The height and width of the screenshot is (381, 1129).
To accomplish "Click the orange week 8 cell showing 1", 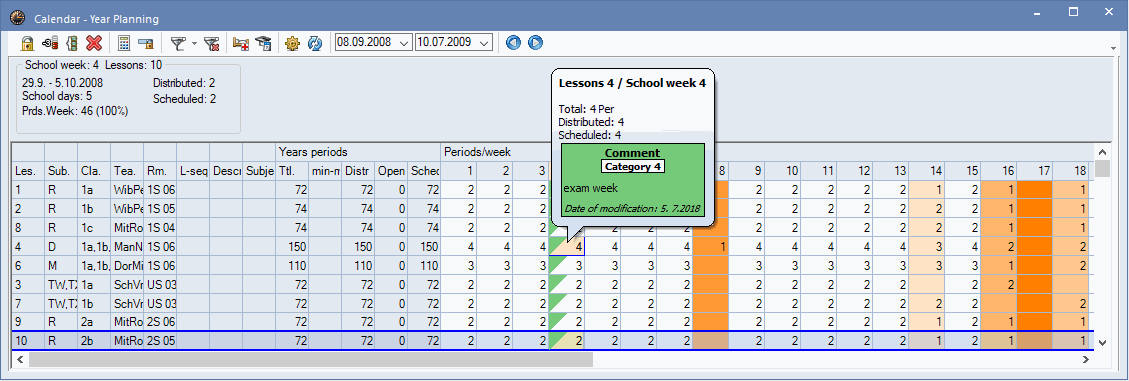I will (711, 246).
